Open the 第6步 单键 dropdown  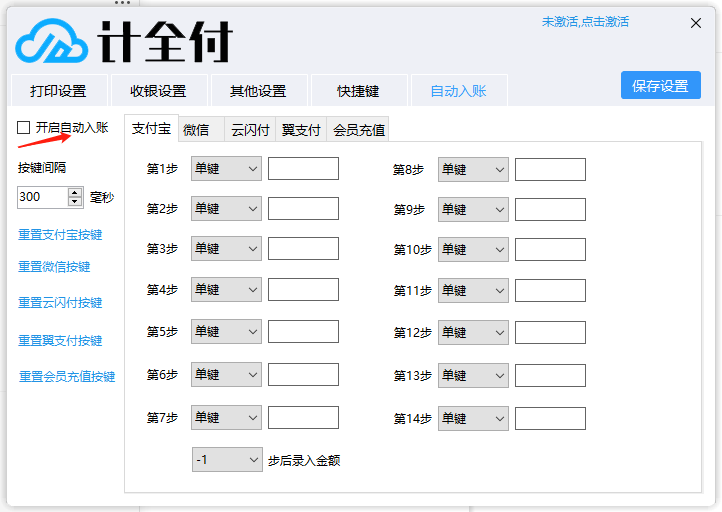pos(227,375)
